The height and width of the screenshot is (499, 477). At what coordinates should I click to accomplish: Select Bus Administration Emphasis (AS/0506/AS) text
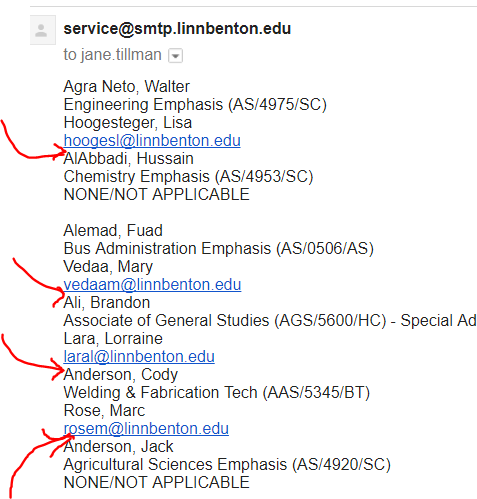pyautogui.click(x=219, y=249)
